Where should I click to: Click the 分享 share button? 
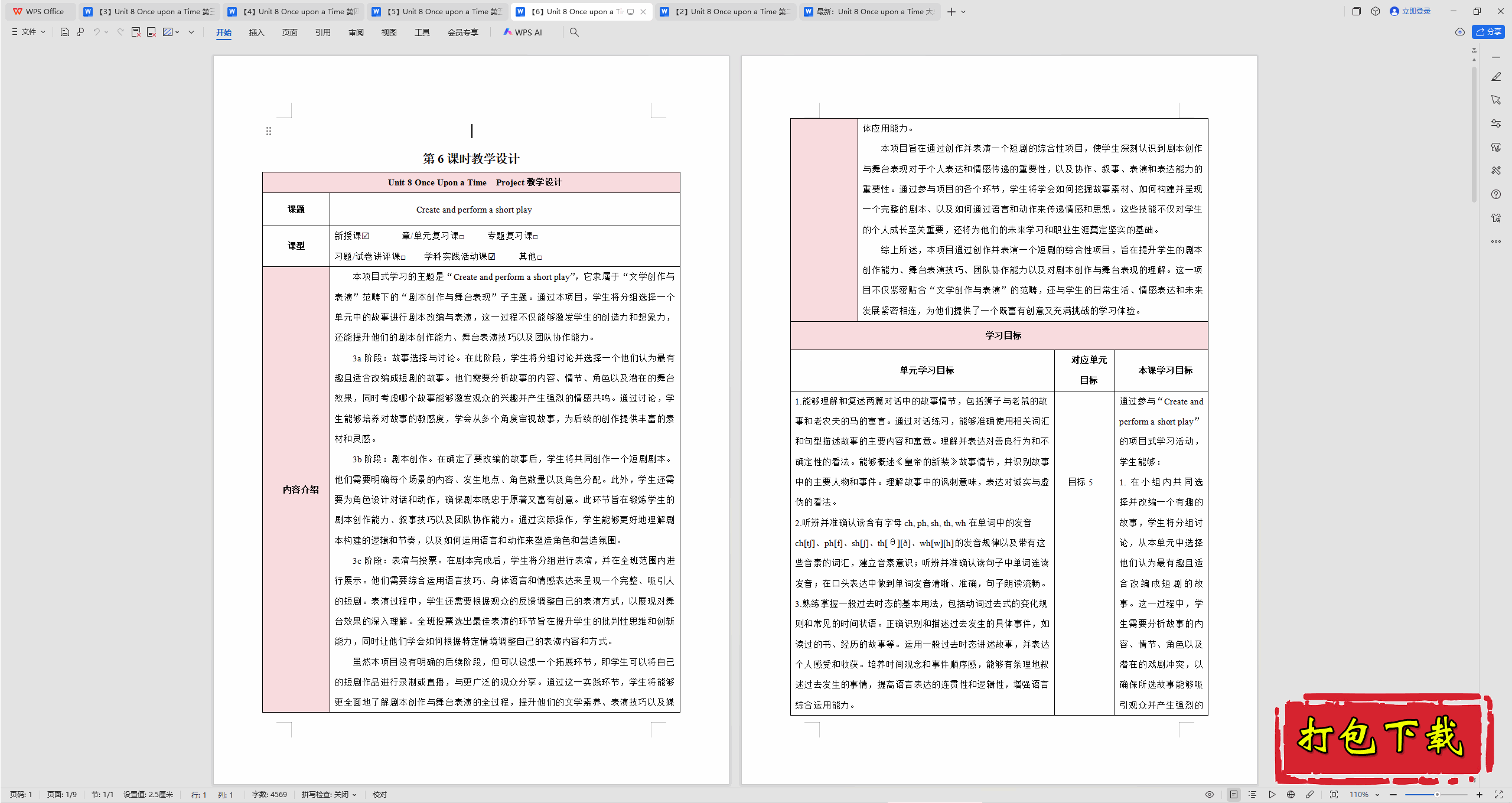(1488, 32)
